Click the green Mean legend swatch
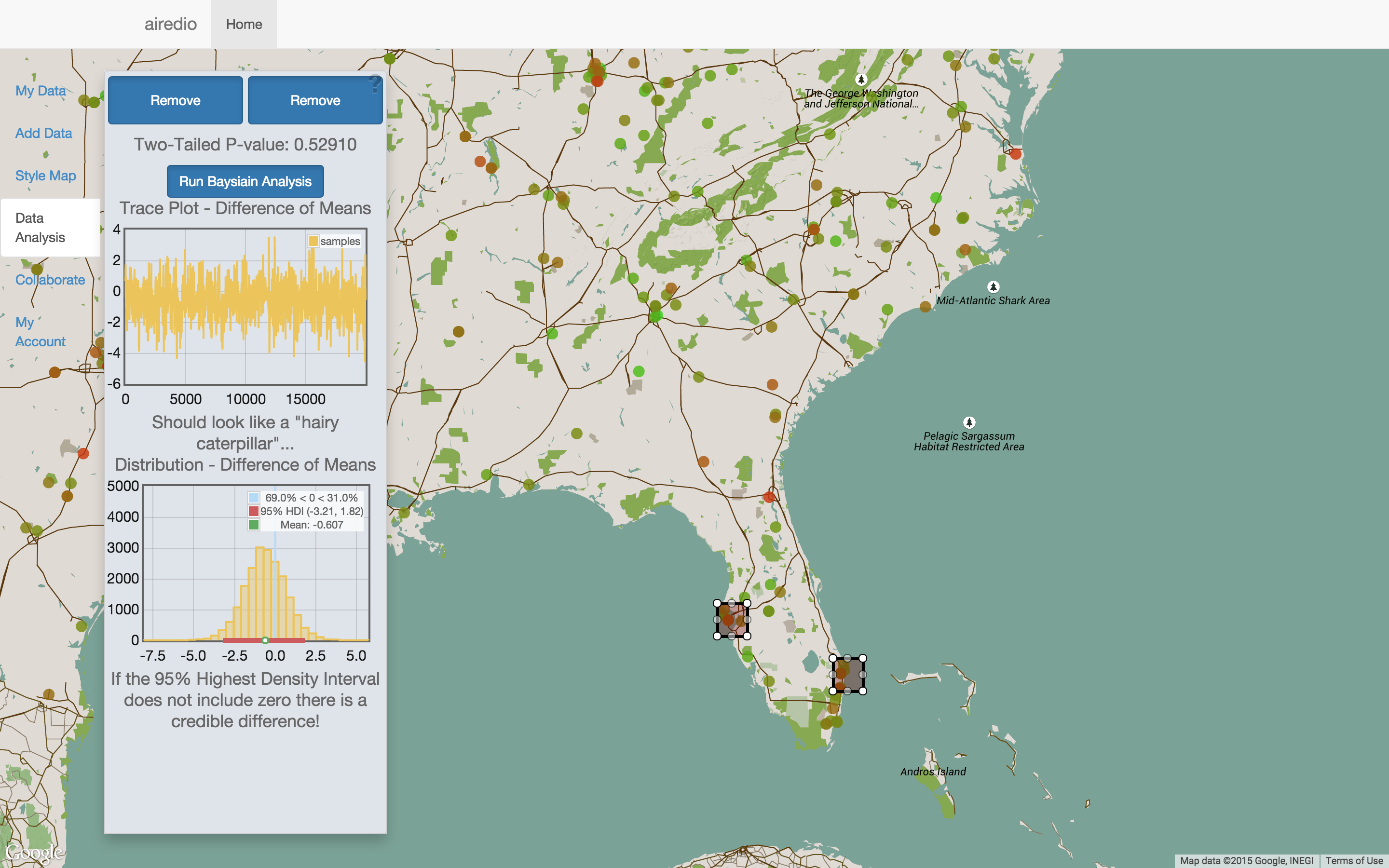The height and width of the screenshot is (868, 1389). pyautogui.click(x=253, y=525)
